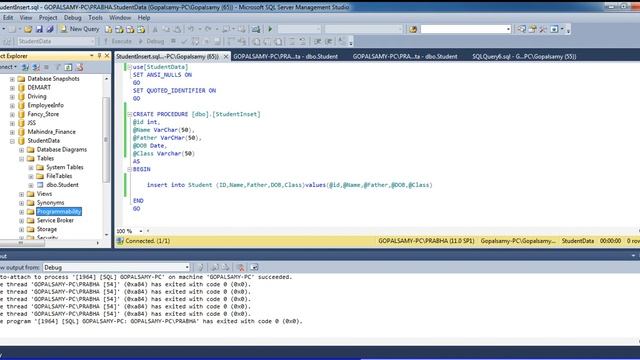The width and height of the screenshot is (640, 360).
Task: Click inside the insert into Student statement line
Action: [x=289, y=185]
